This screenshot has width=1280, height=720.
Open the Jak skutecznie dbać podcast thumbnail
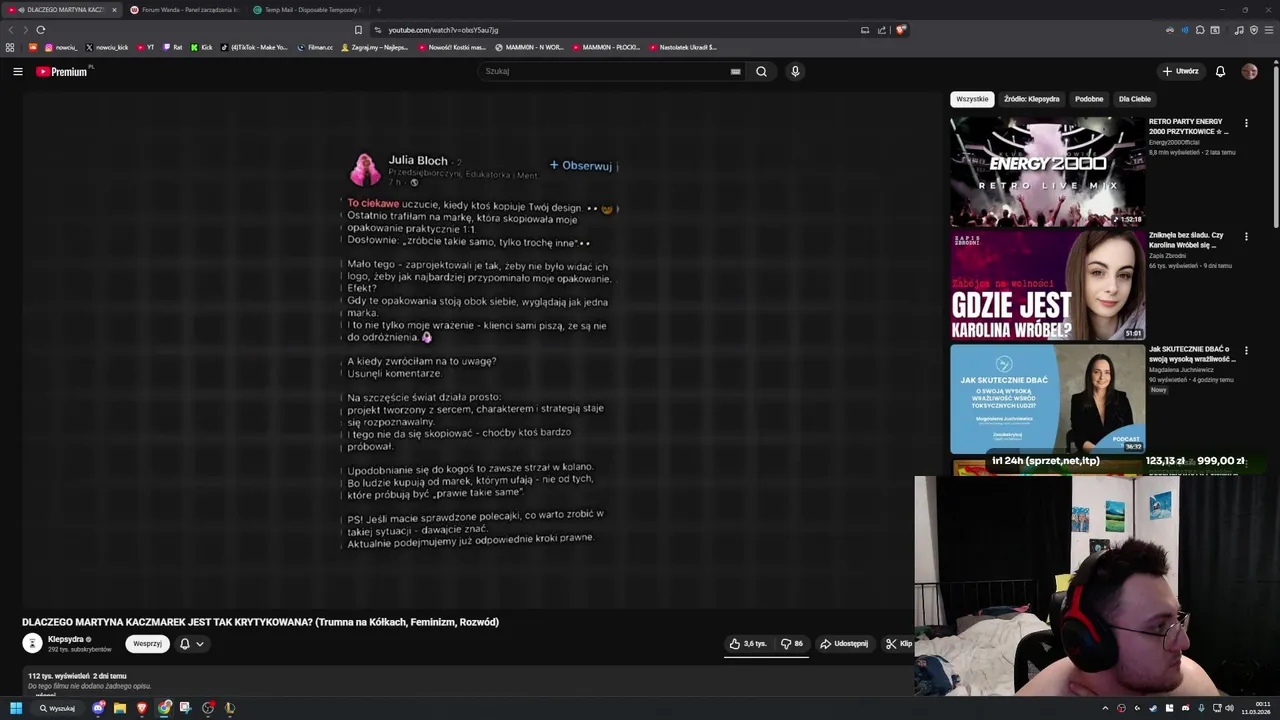pos(1047,399)
